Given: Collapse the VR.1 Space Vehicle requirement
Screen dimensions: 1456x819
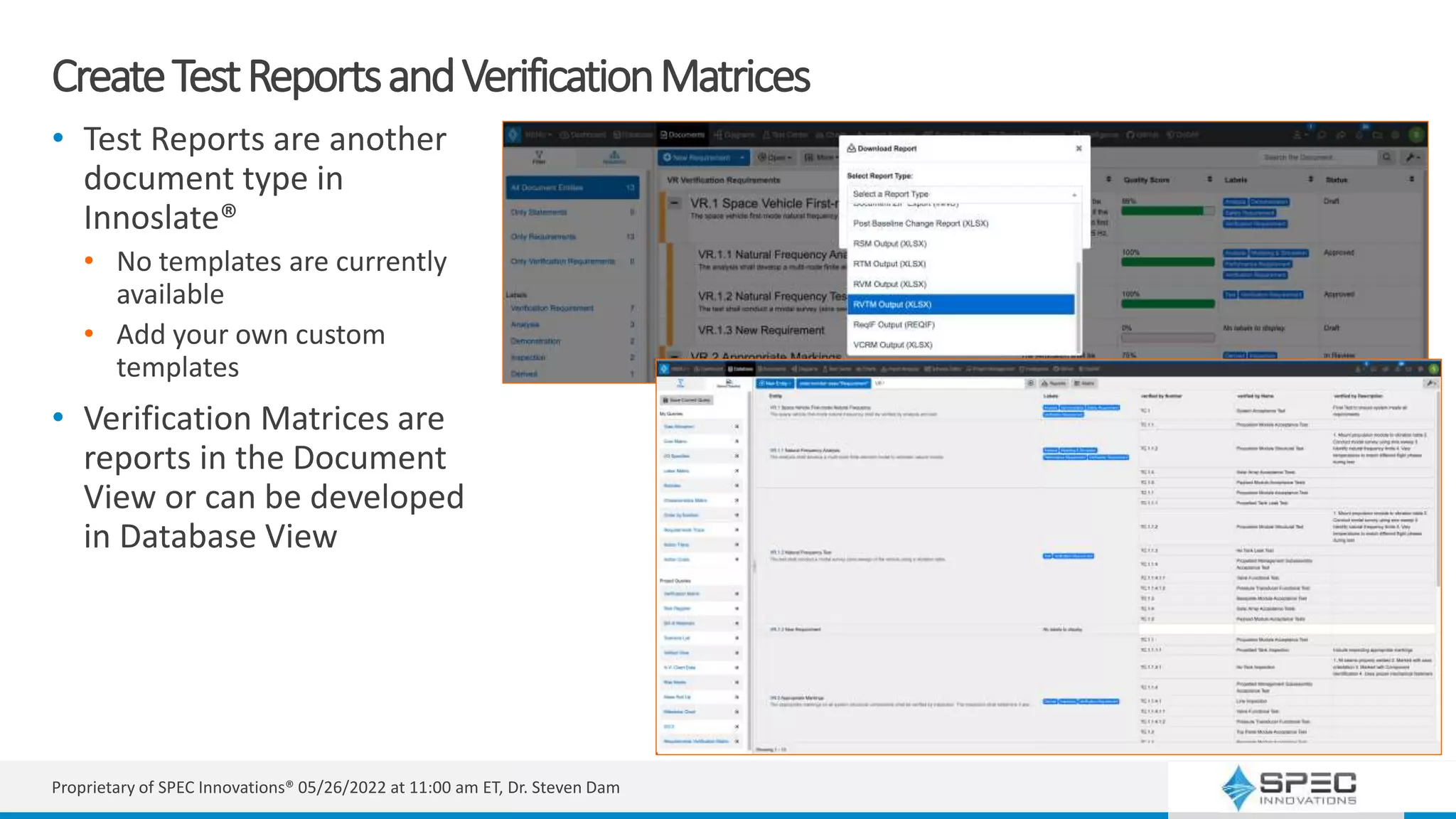Looking at the screenshot, I should 674,203.
